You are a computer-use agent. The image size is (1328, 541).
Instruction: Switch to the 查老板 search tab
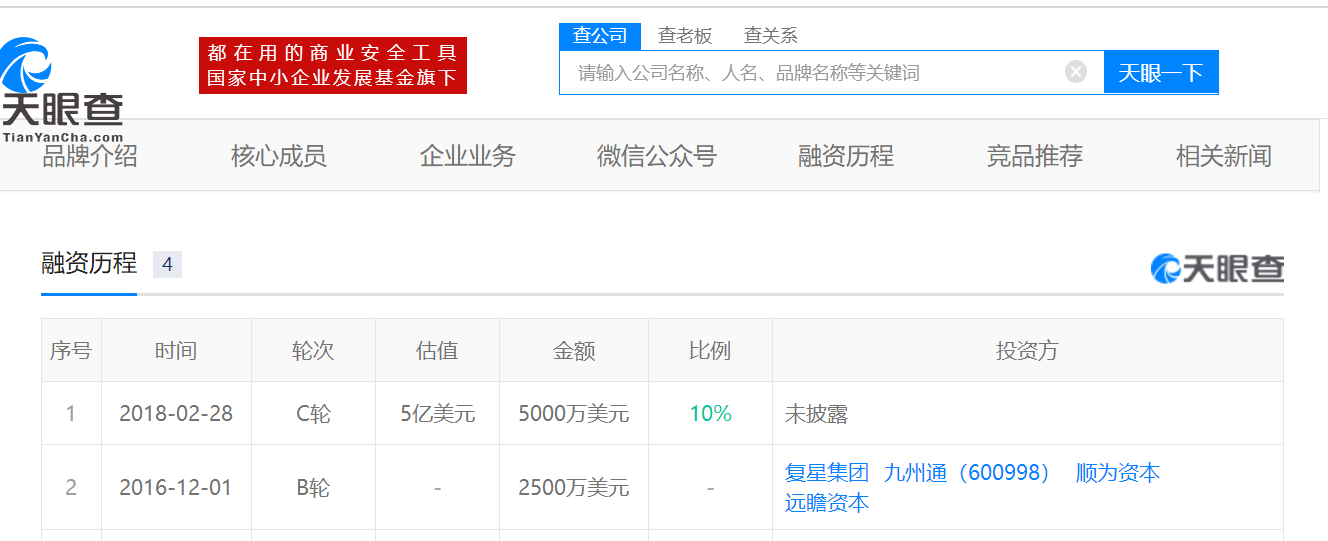(685, 36)
